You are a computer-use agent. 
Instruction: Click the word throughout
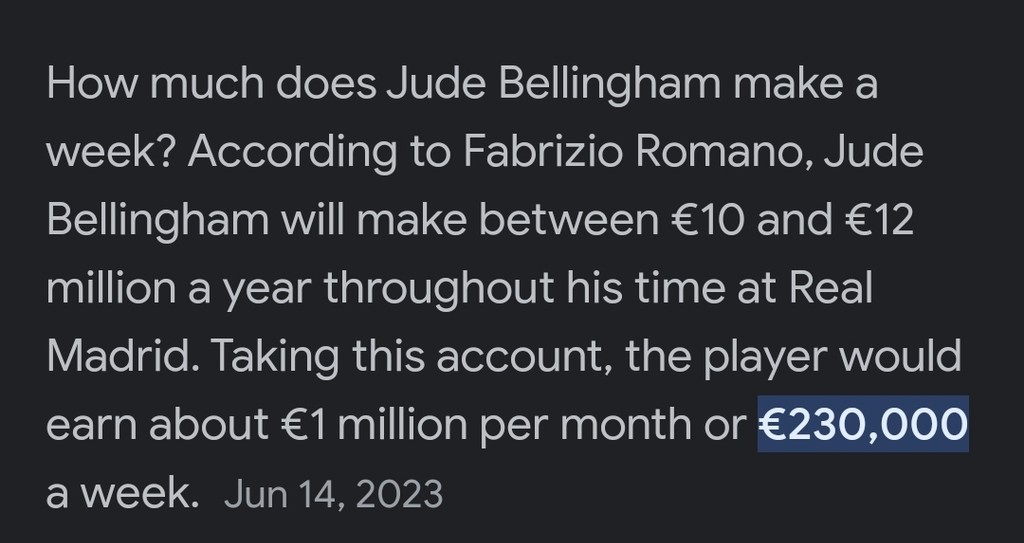[x=438, y=289]
